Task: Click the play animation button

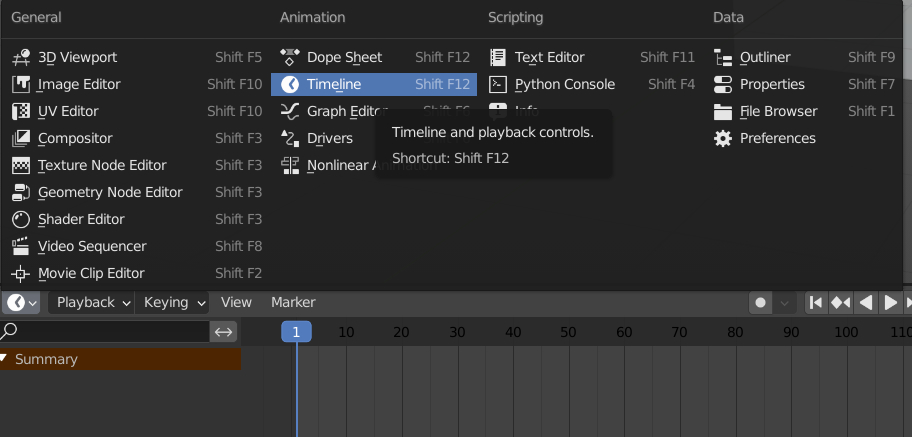Action: [x=890, y=303]
